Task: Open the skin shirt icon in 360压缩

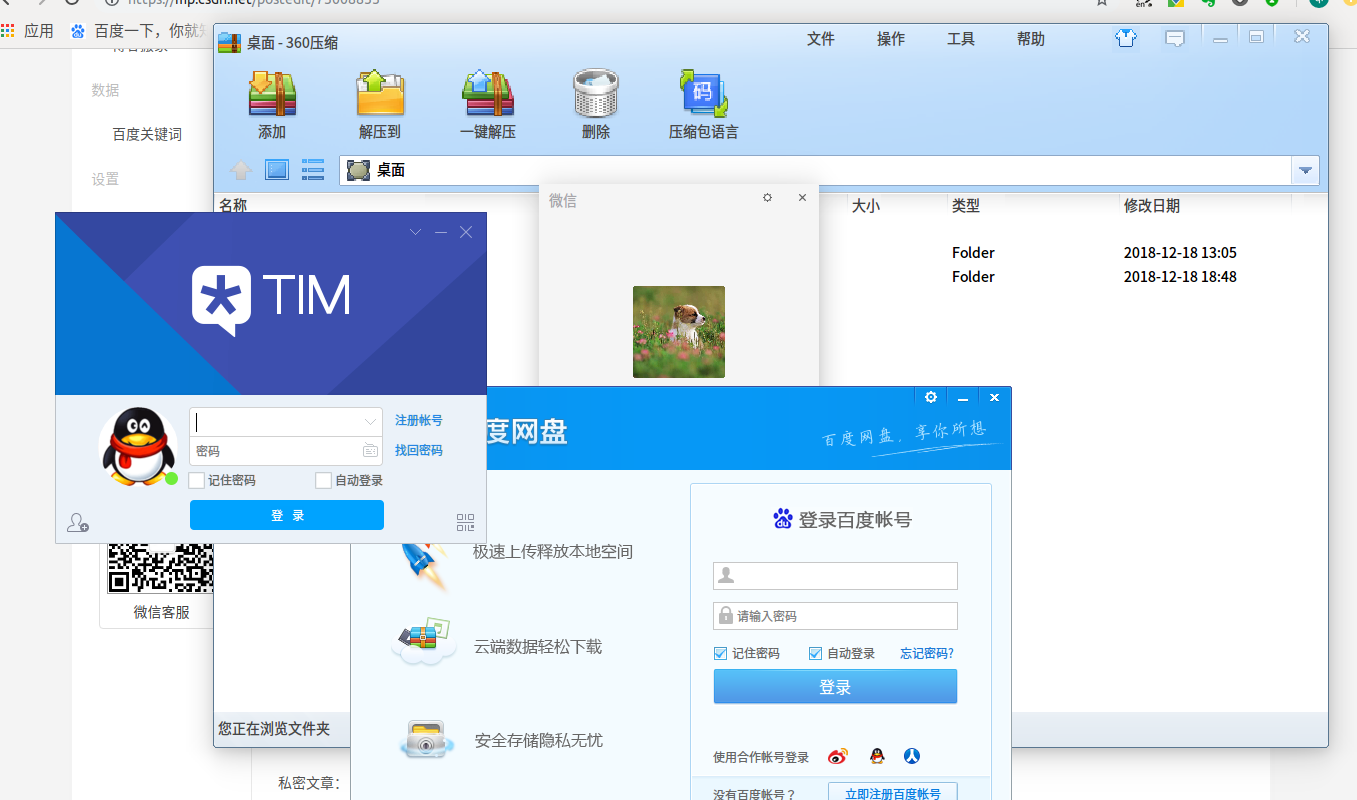Action: (x=1126, y=39)
